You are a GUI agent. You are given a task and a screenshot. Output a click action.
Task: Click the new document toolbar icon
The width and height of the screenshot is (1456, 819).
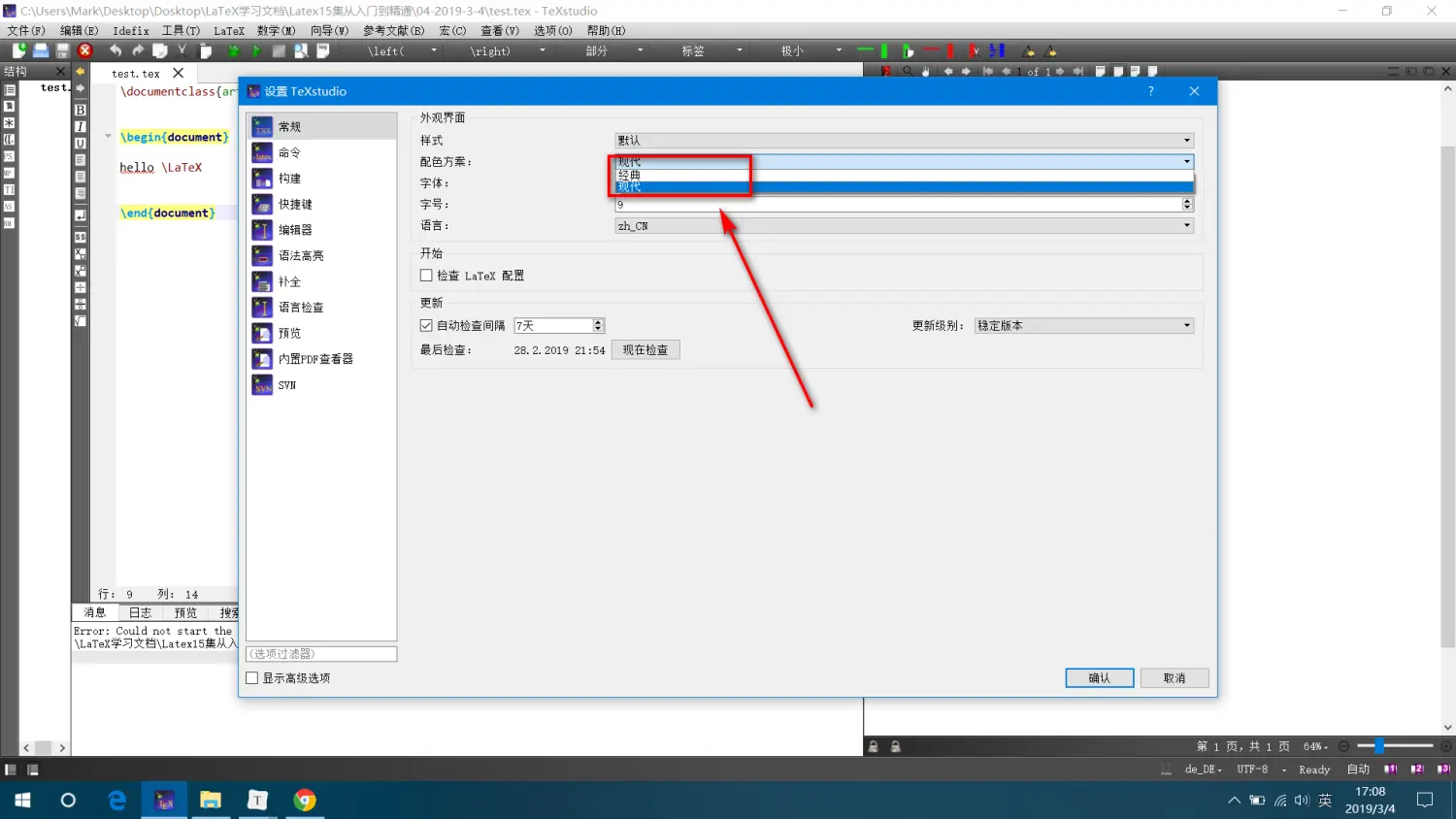click(18, 50)
